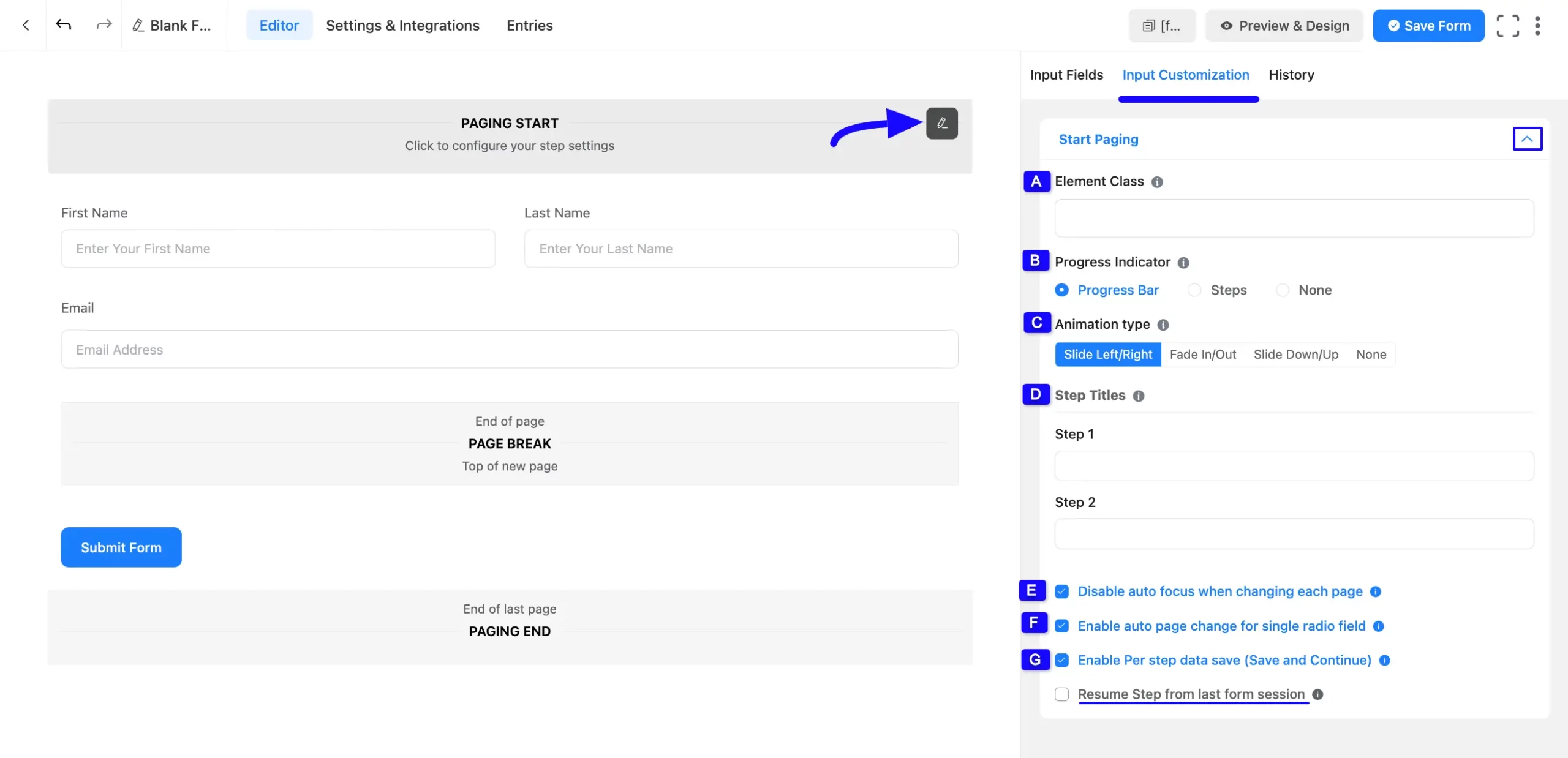Open Settings & Integrations tab
The height and width of the screenshot is (758, 1568).
coord(402,25)
